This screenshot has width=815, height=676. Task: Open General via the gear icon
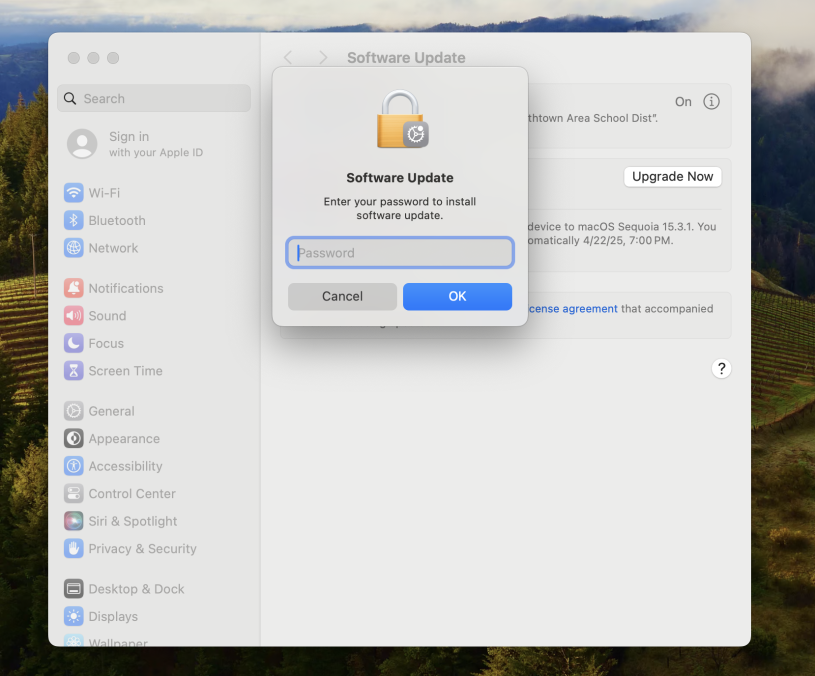click(x=73, y=410)
